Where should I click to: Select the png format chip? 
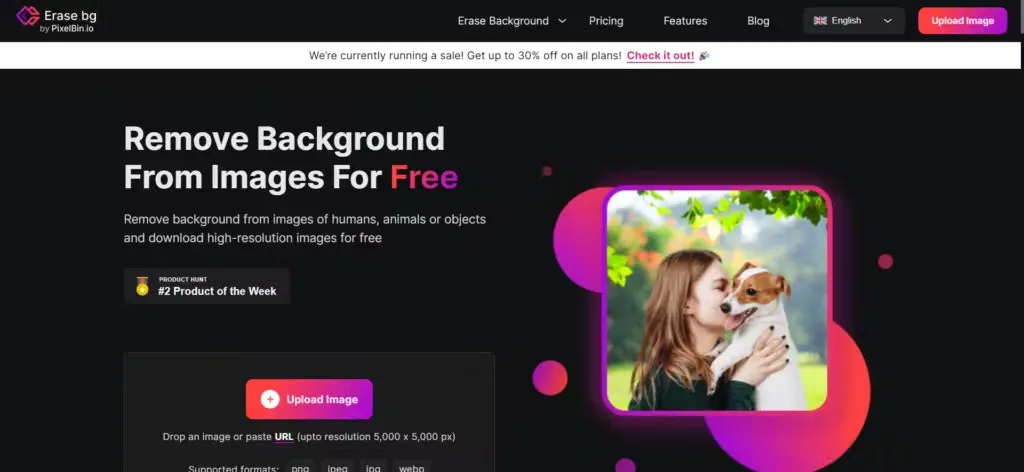(300, 467)
